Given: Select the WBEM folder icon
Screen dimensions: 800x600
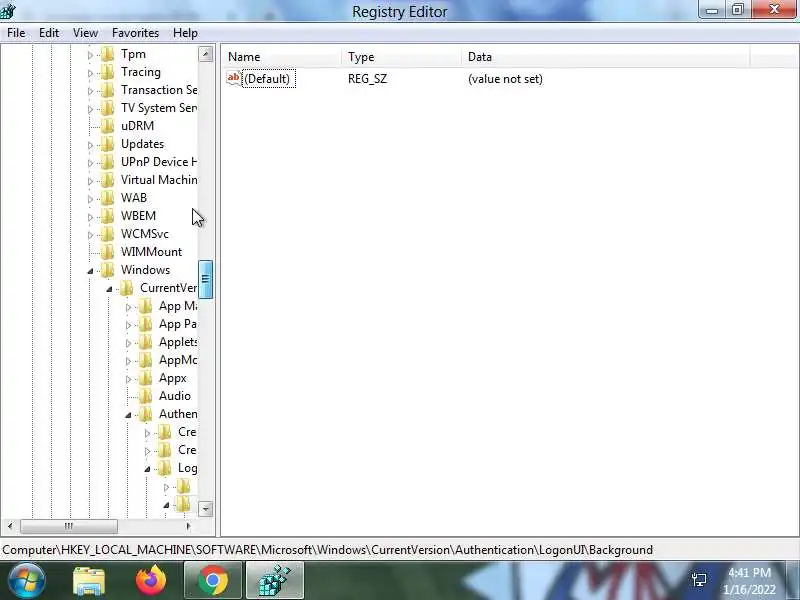Looking at the screenshot, I should click(108, 216).
